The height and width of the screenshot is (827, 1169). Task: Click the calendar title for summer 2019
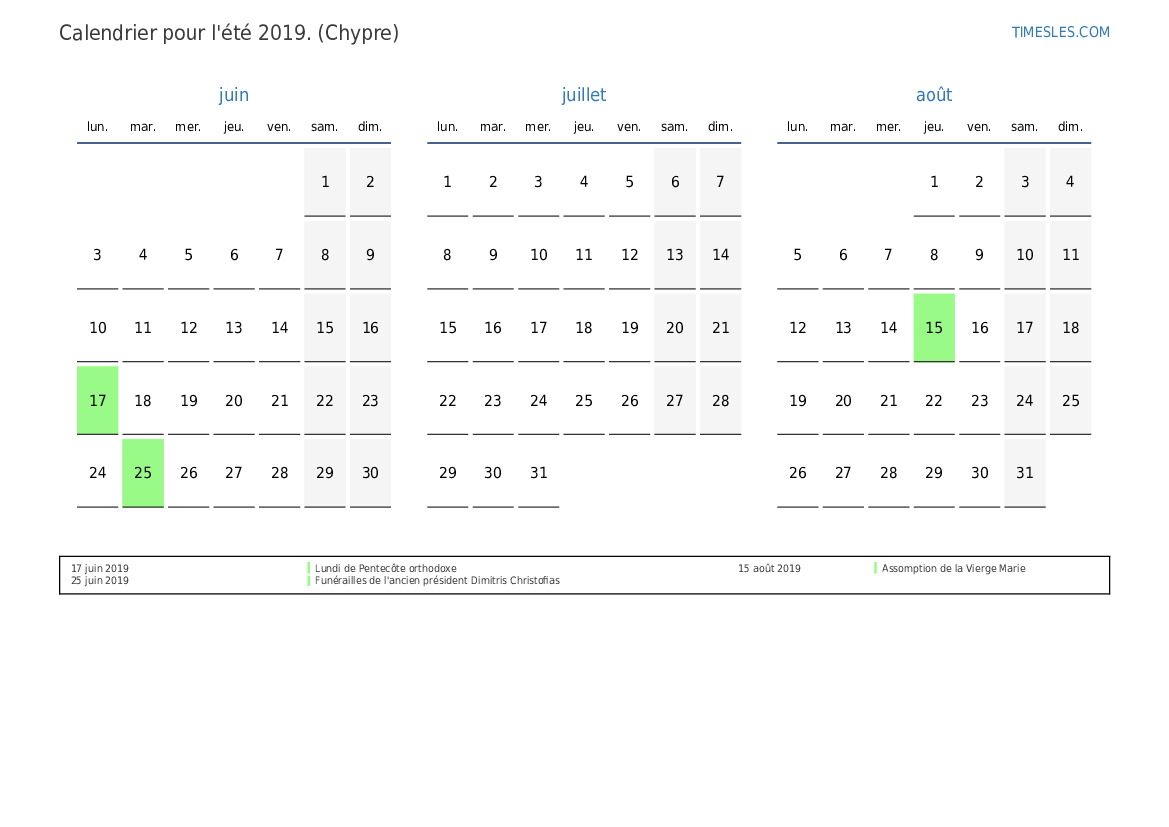coord(229,33)
